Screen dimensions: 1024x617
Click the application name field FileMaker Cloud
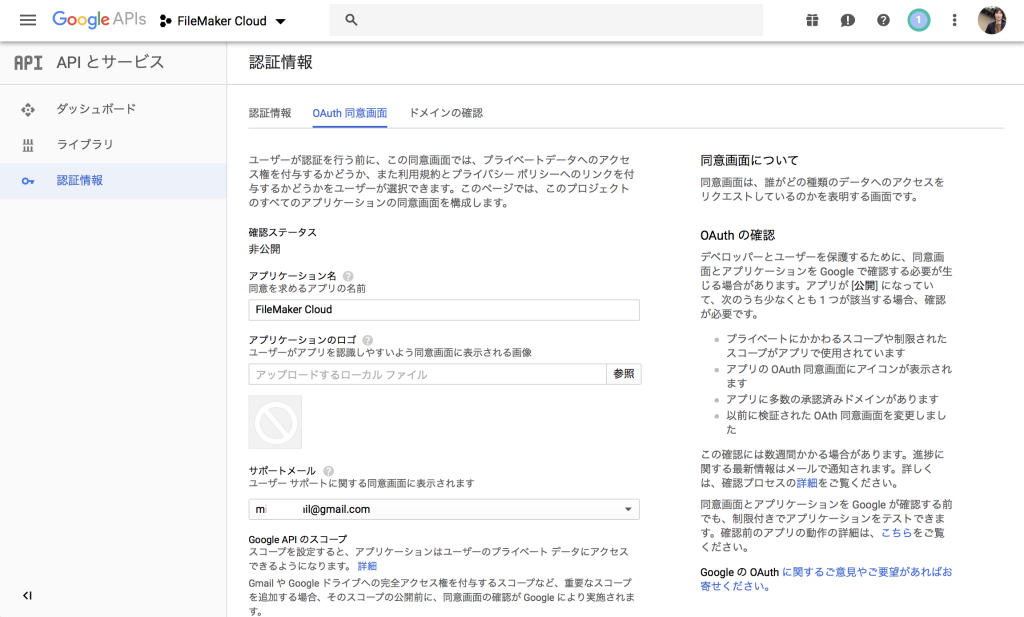[x=444, y=309]
